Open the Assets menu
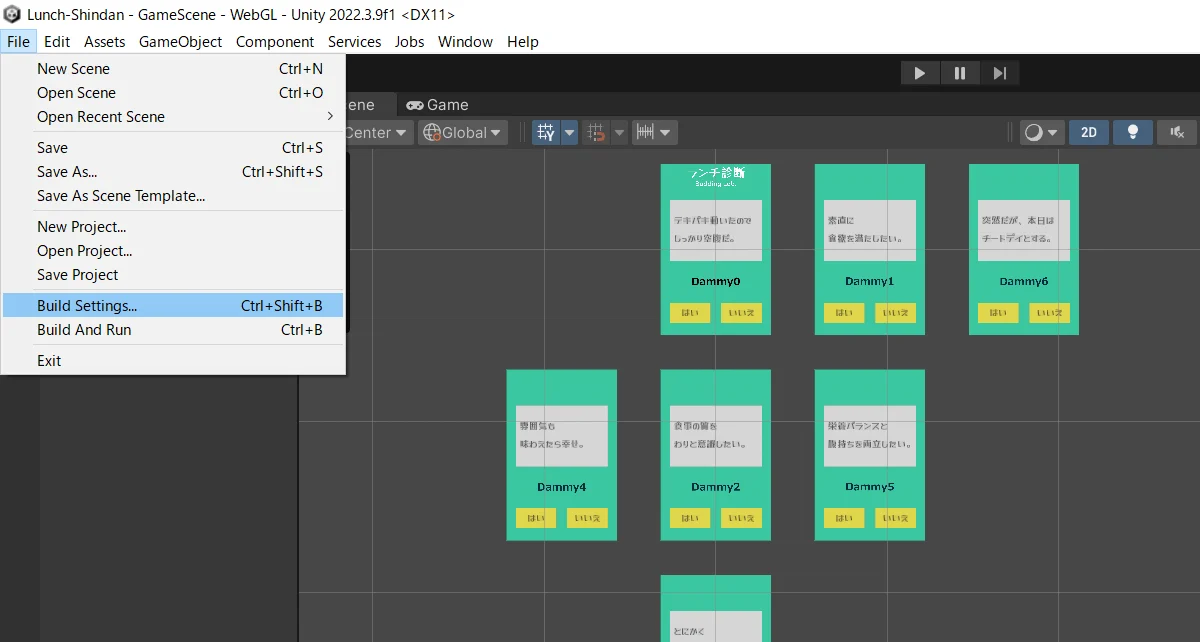The image size is (1200, 642). (105, 42)
